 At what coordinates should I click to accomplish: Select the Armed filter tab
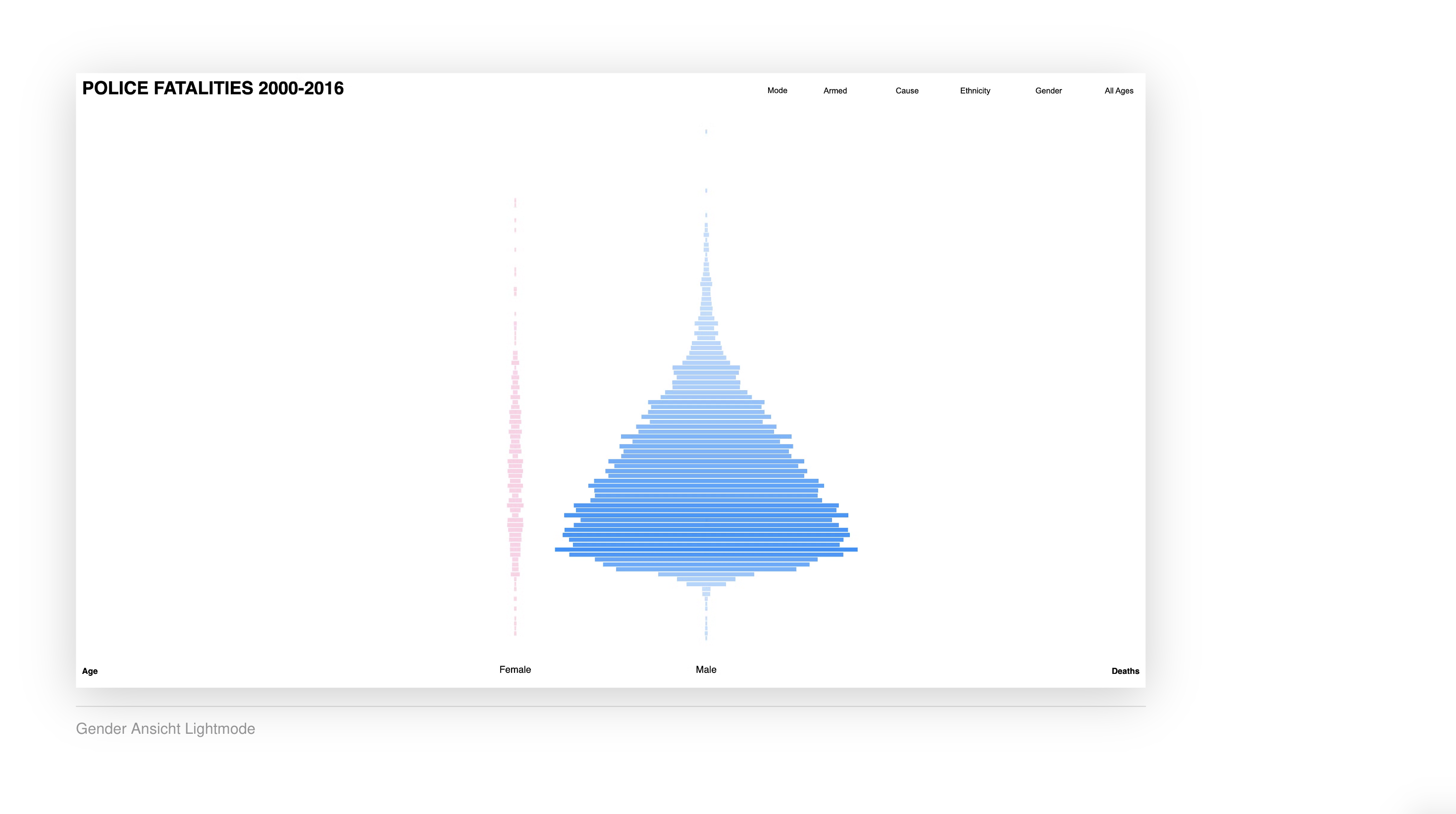(835, 91)
